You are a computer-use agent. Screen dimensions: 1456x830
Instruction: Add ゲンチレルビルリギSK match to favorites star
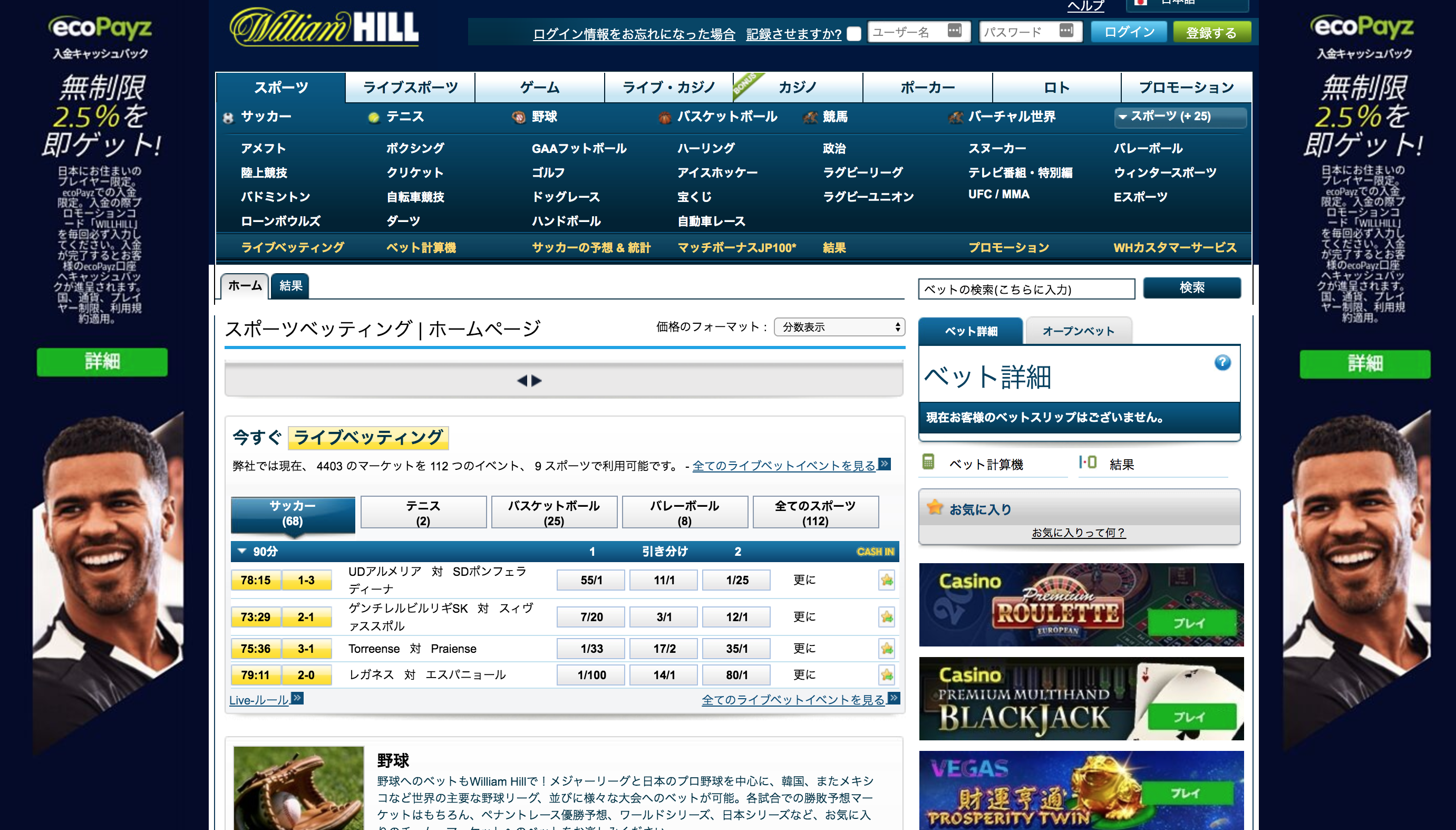[x=887, y=617]
